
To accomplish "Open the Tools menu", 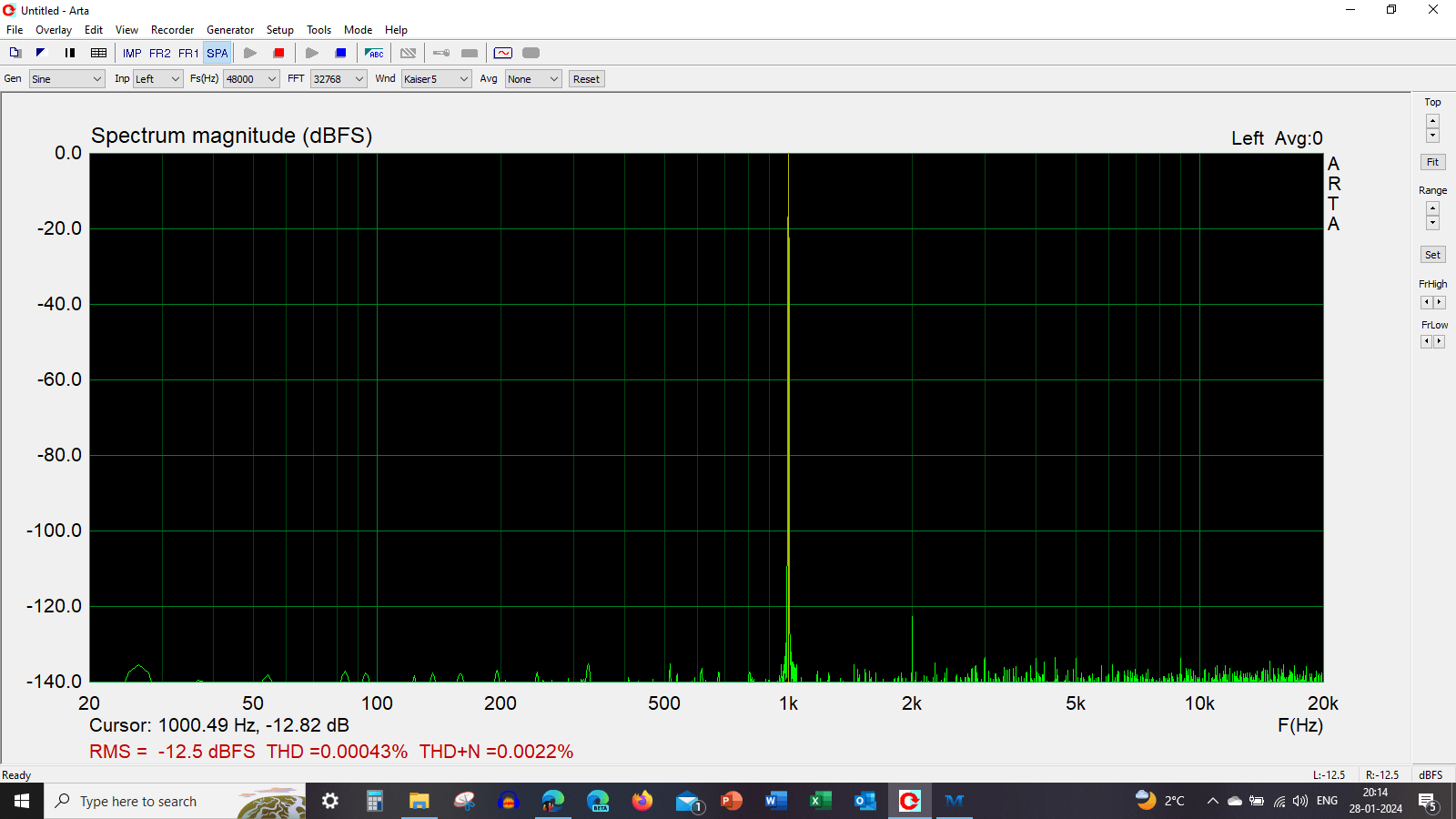I will [318, 30].
